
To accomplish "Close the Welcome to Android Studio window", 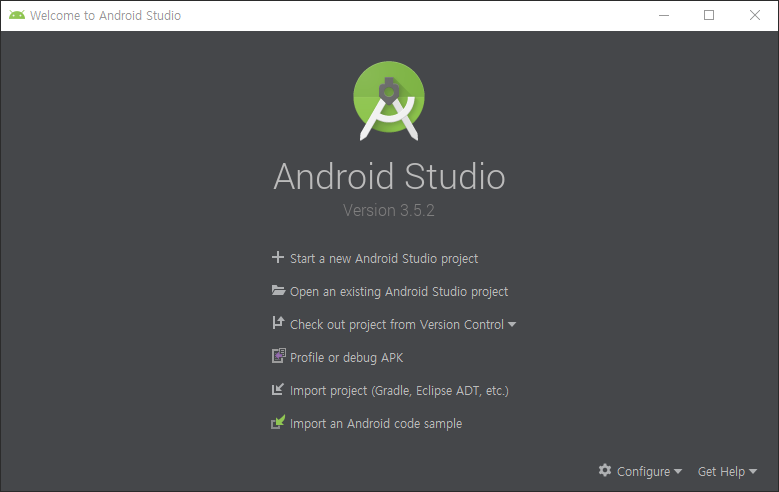I will [755, 15].
